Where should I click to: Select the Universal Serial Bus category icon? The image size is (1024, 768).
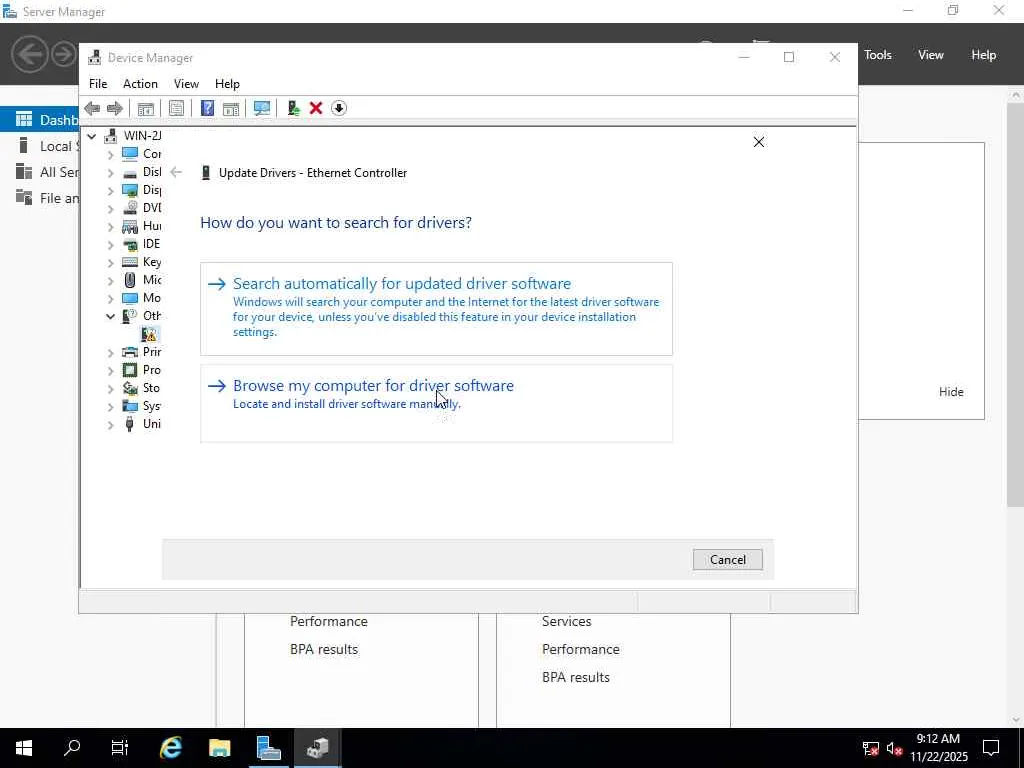(x=130, y=424)
